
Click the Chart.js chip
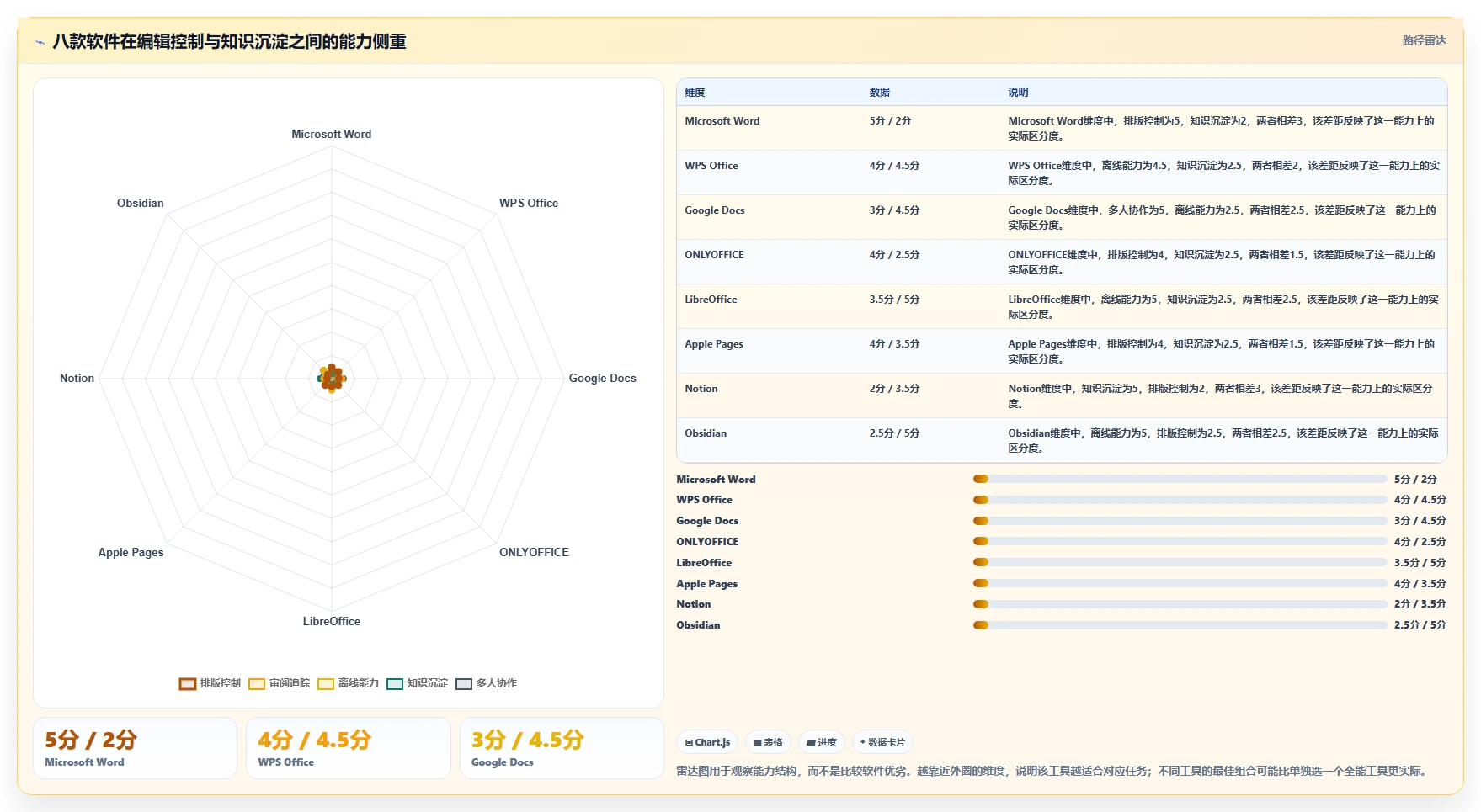click(707, 742)
